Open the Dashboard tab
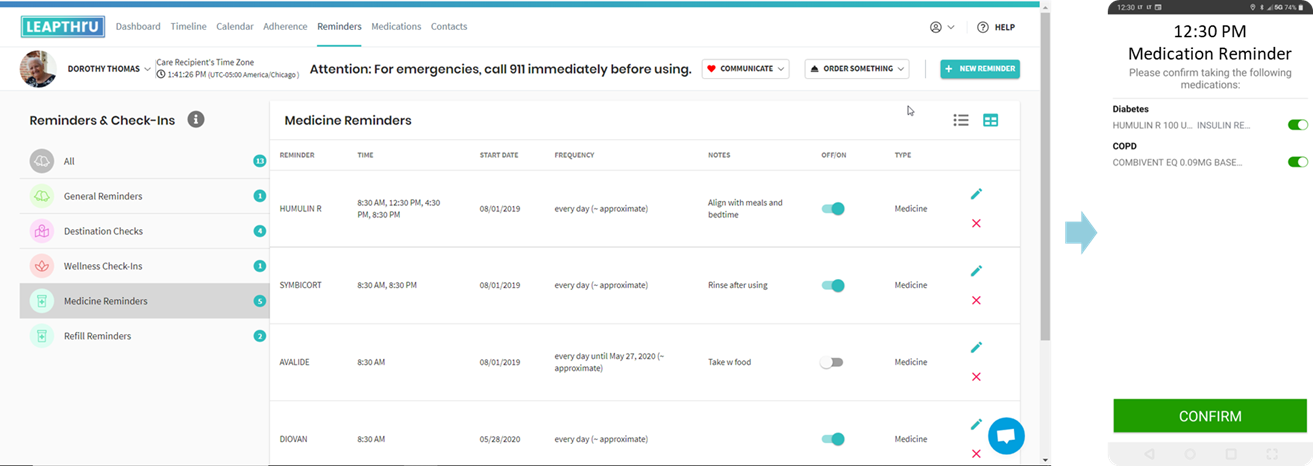Screen dimensions: 1313x466 coord(138,27)
